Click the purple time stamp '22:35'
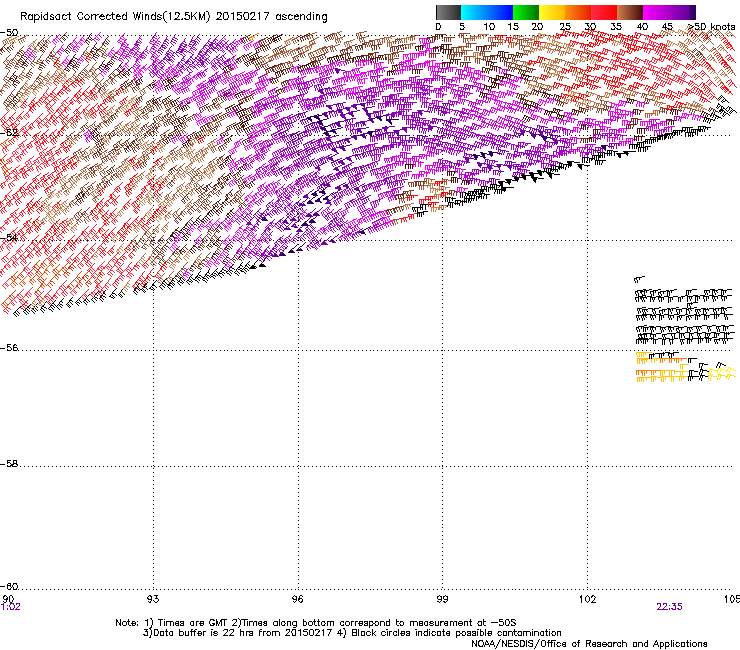Image resolution: width=740 pixels, height=650 pixels. (669, 607)
